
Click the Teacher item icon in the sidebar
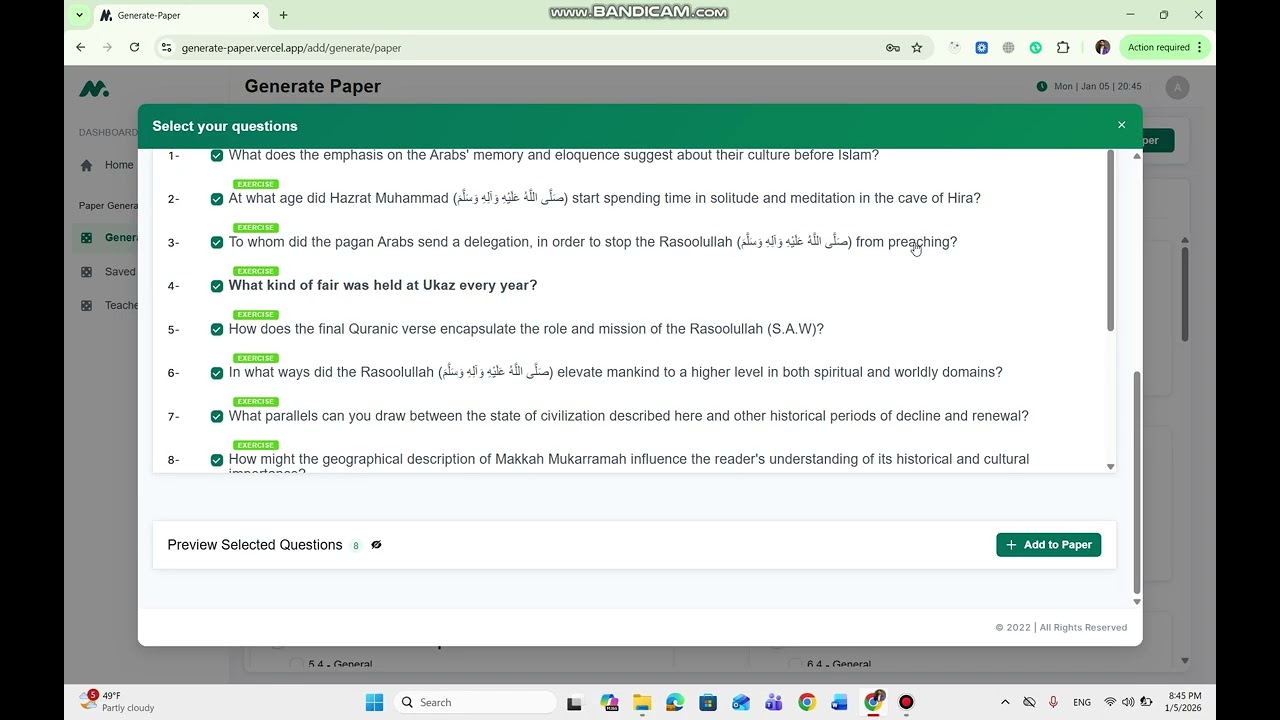pyautogui.click(x=86, y=306)
